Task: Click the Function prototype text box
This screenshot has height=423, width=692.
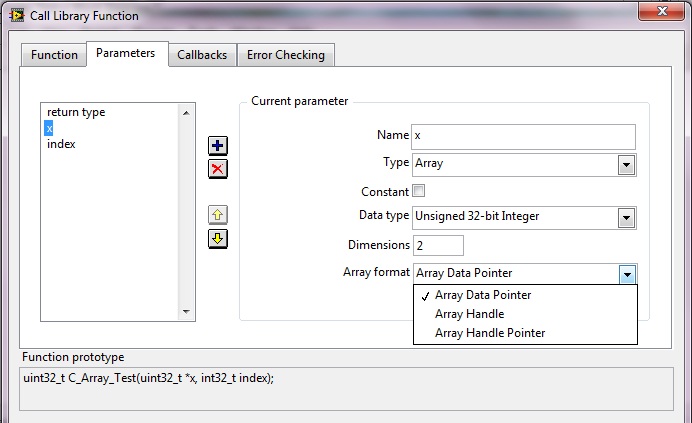Action: point(346,389)
